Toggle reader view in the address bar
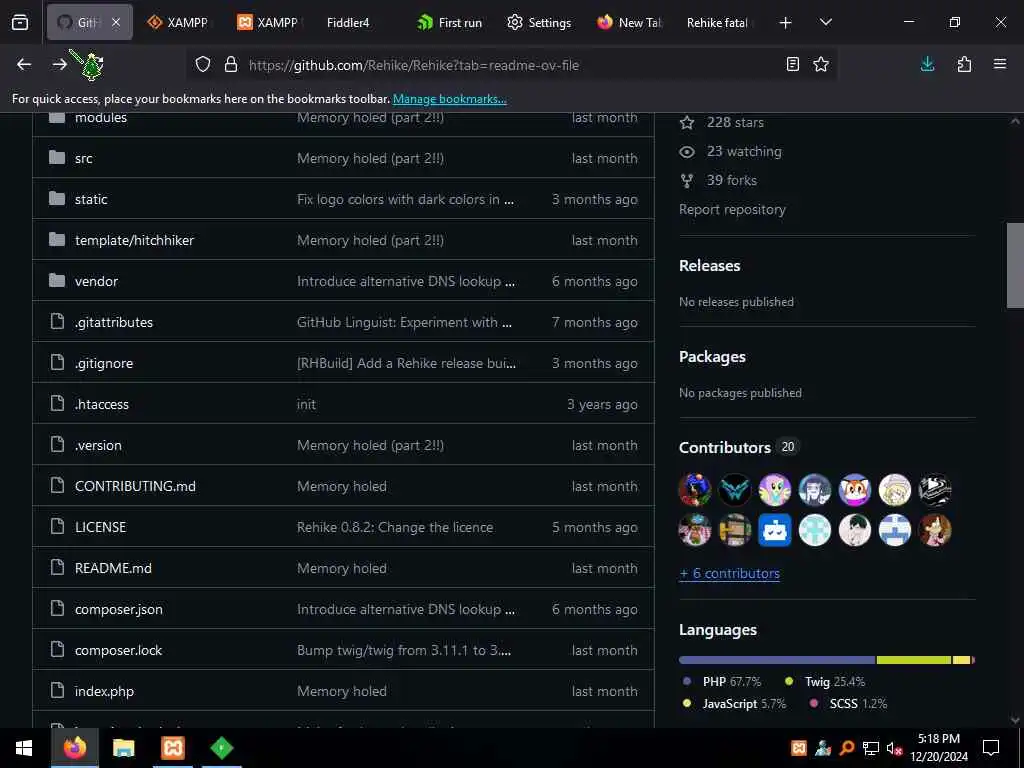Screen dimensions: 1024x768 792,64
